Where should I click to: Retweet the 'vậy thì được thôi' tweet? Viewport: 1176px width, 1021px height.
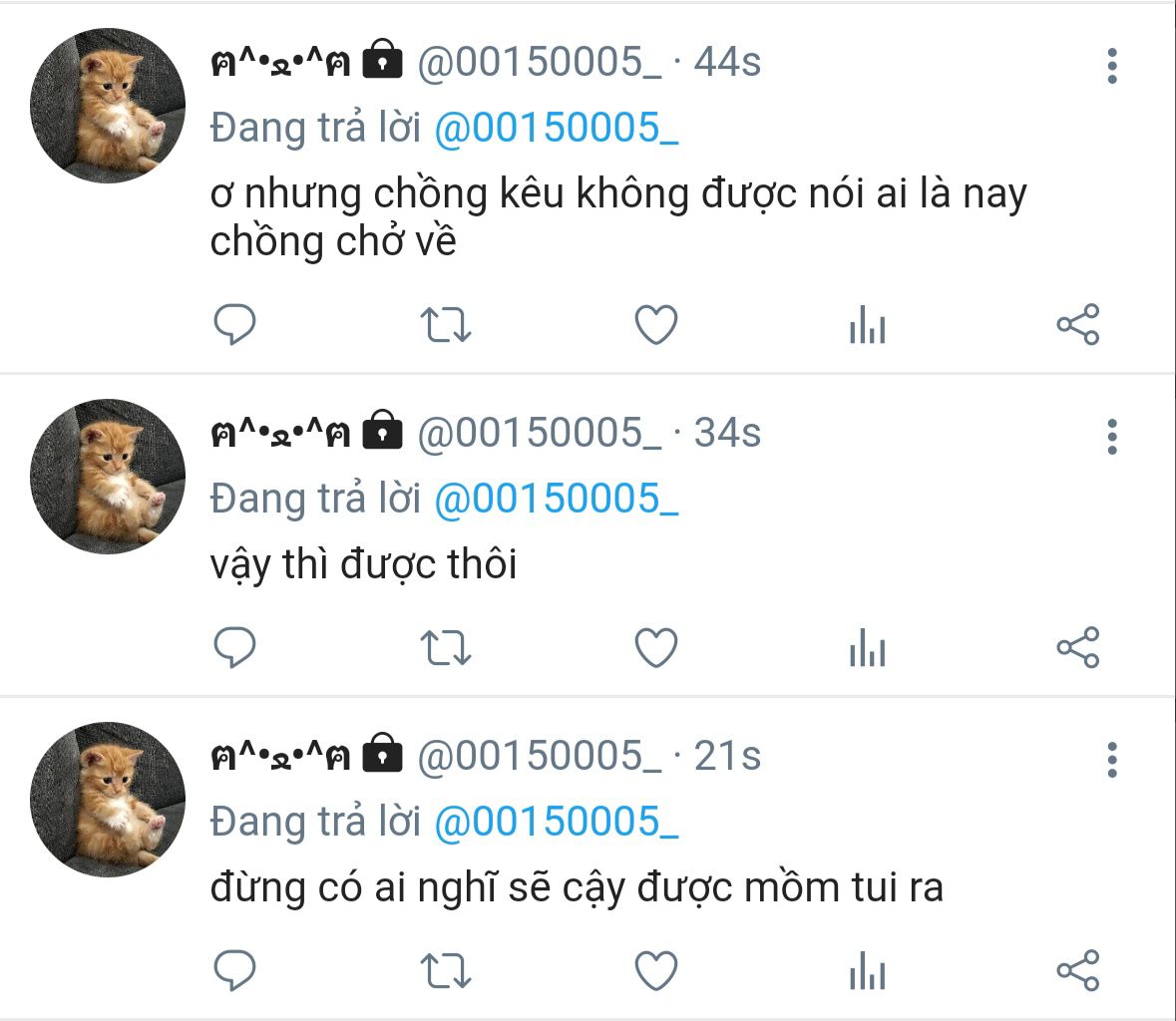[446, 648]
